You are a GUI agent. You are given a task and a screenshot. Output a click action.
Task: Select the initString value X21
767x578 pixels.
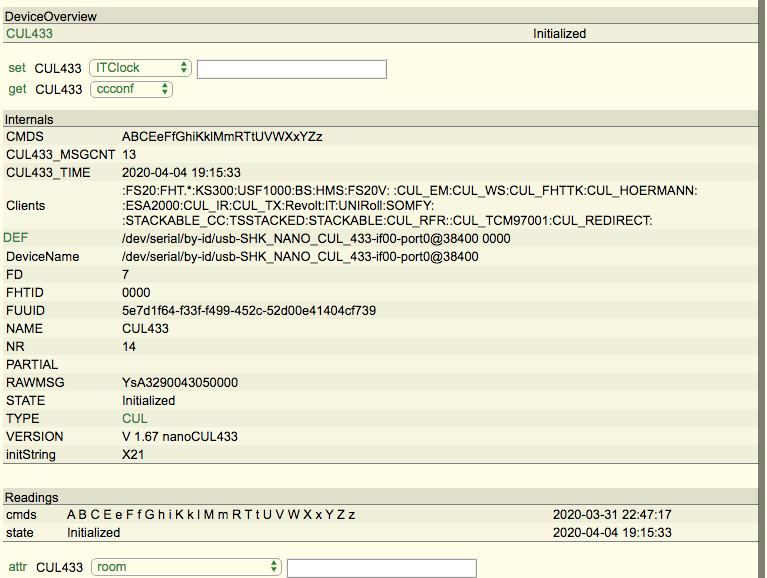click(133, 455)
